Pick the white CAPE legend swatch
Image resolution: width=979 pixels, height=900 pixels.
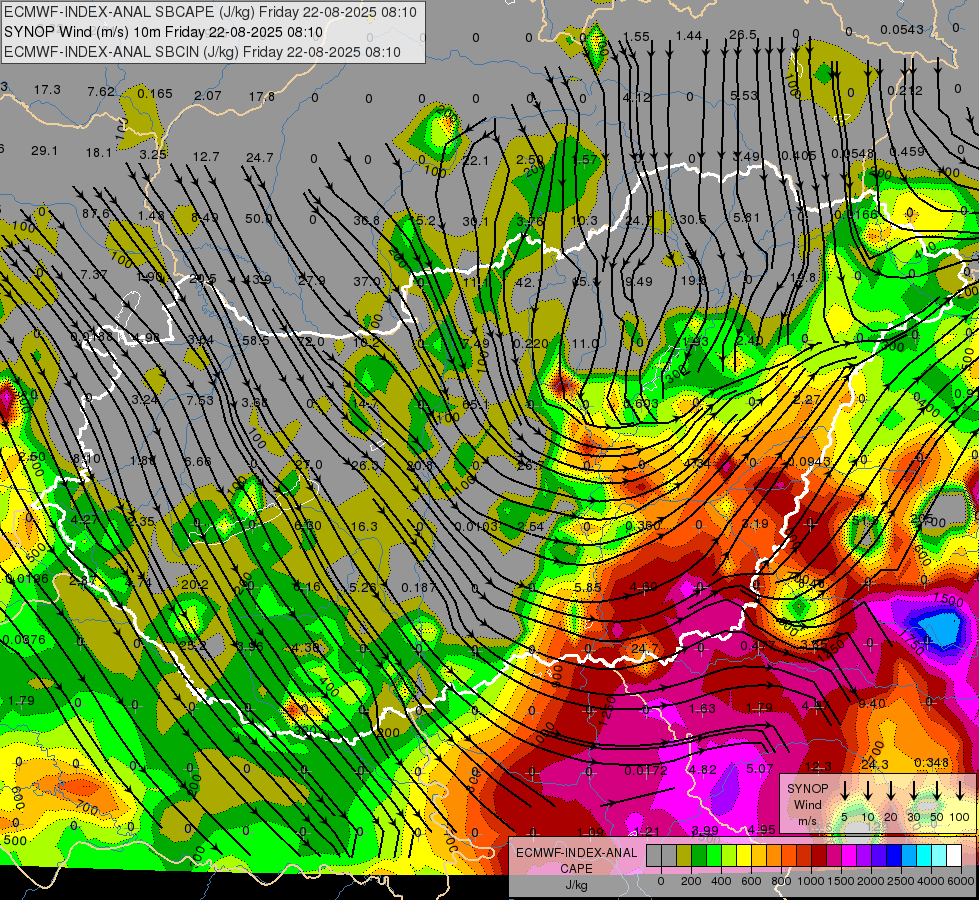pos(953,856)
